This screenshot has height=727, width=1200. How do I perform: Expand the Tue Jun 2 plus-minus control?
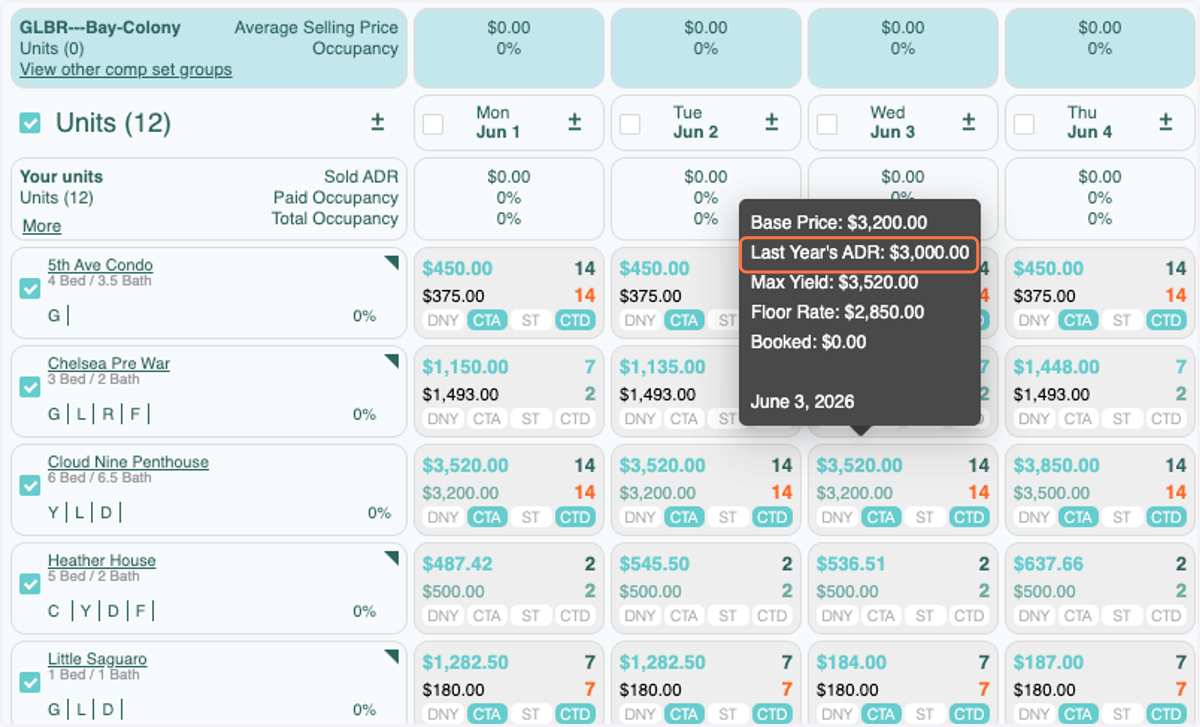point(771,122)
